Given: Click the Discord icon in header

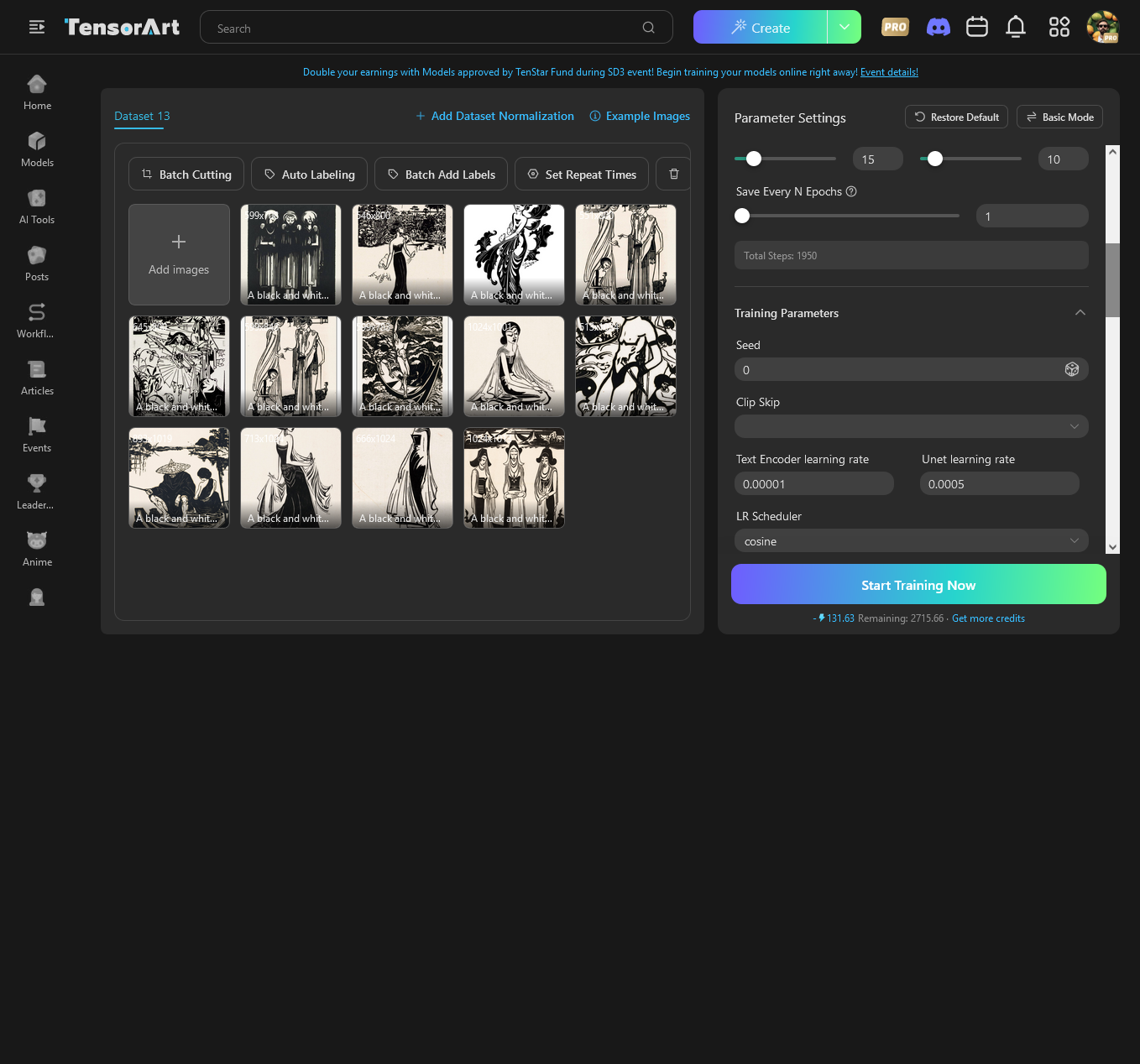Looking at the screenshot, I should pyautogui.click(x=938, y=28).
